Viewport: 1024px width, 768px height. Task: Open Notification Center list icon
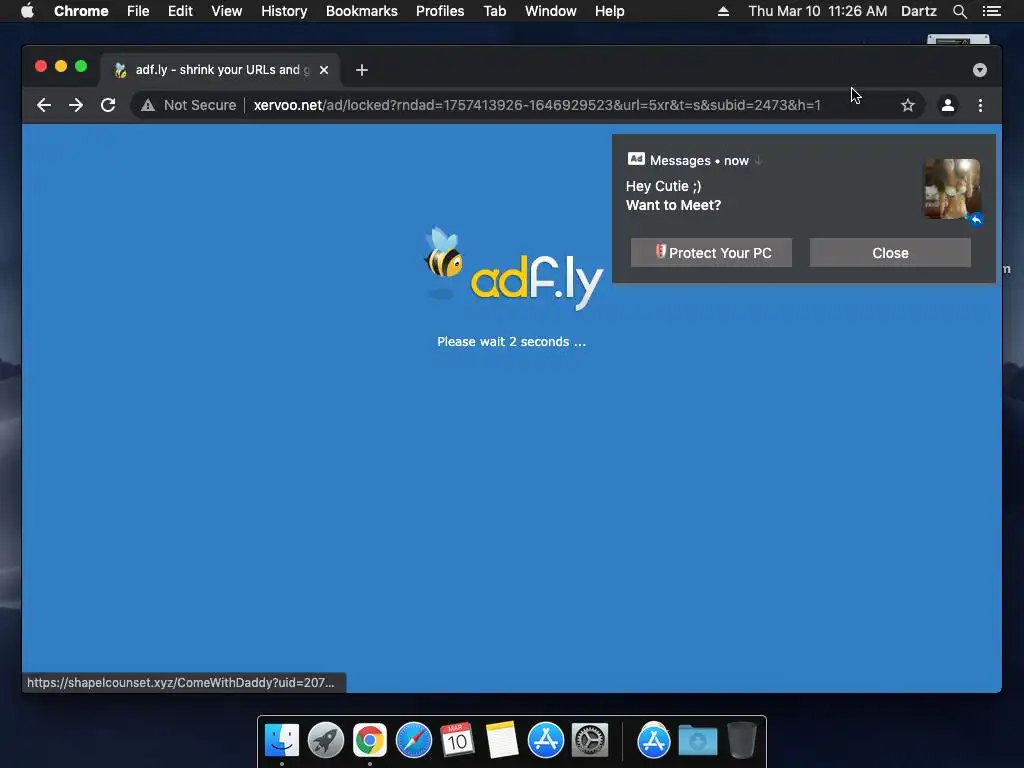[991, 11]
